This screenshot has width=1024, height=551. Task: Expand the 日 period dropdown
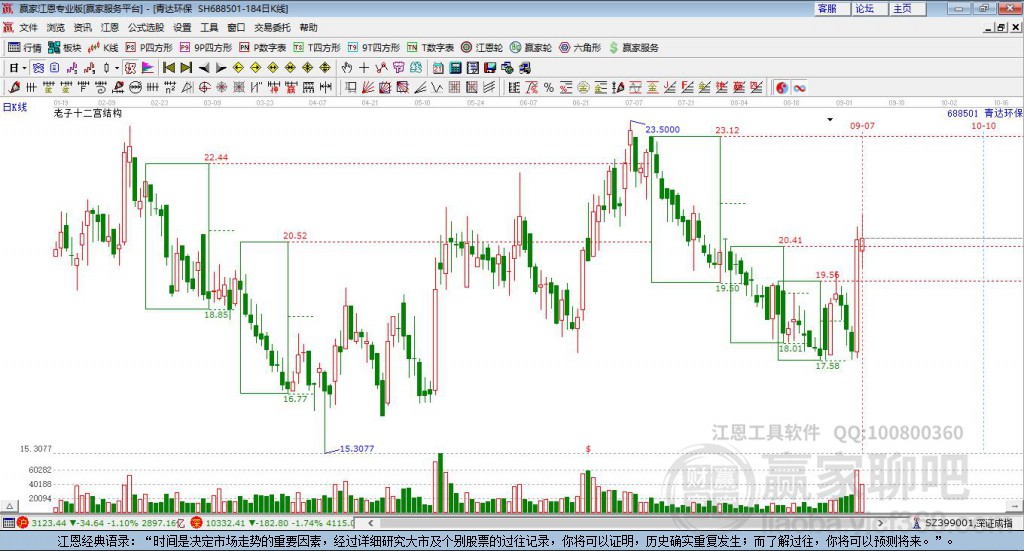pos(24,68)
